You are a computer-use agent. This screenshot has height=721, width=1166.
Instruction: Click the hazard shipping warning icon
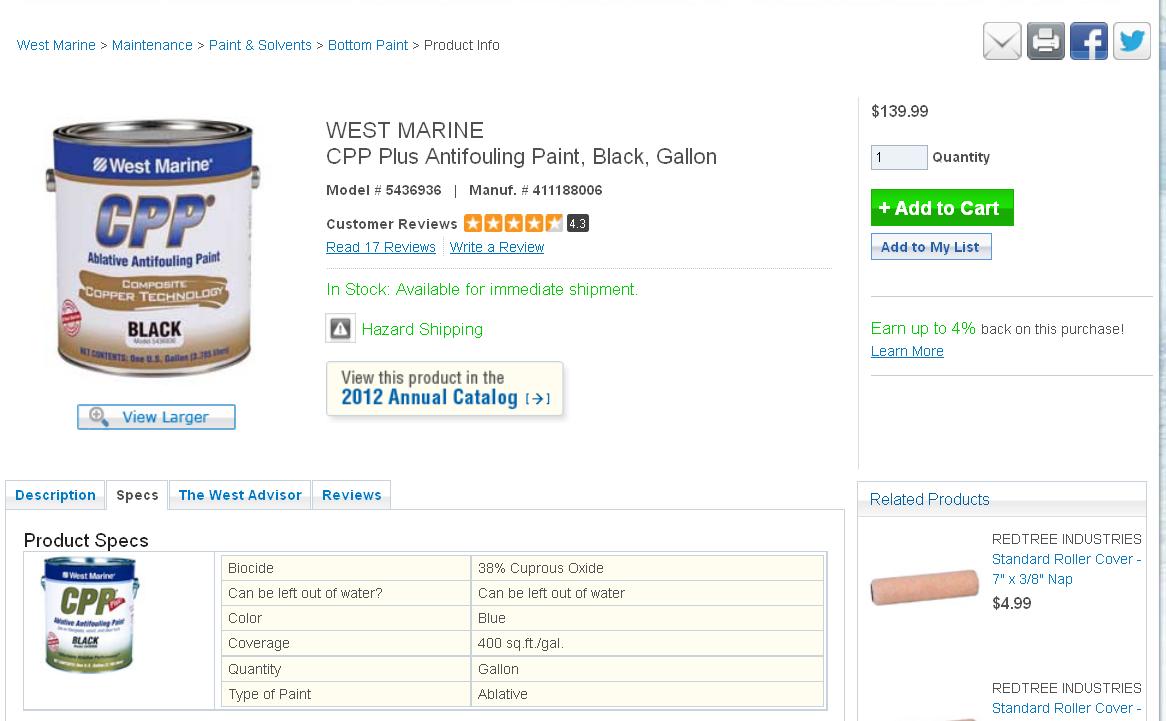[340, 328]
